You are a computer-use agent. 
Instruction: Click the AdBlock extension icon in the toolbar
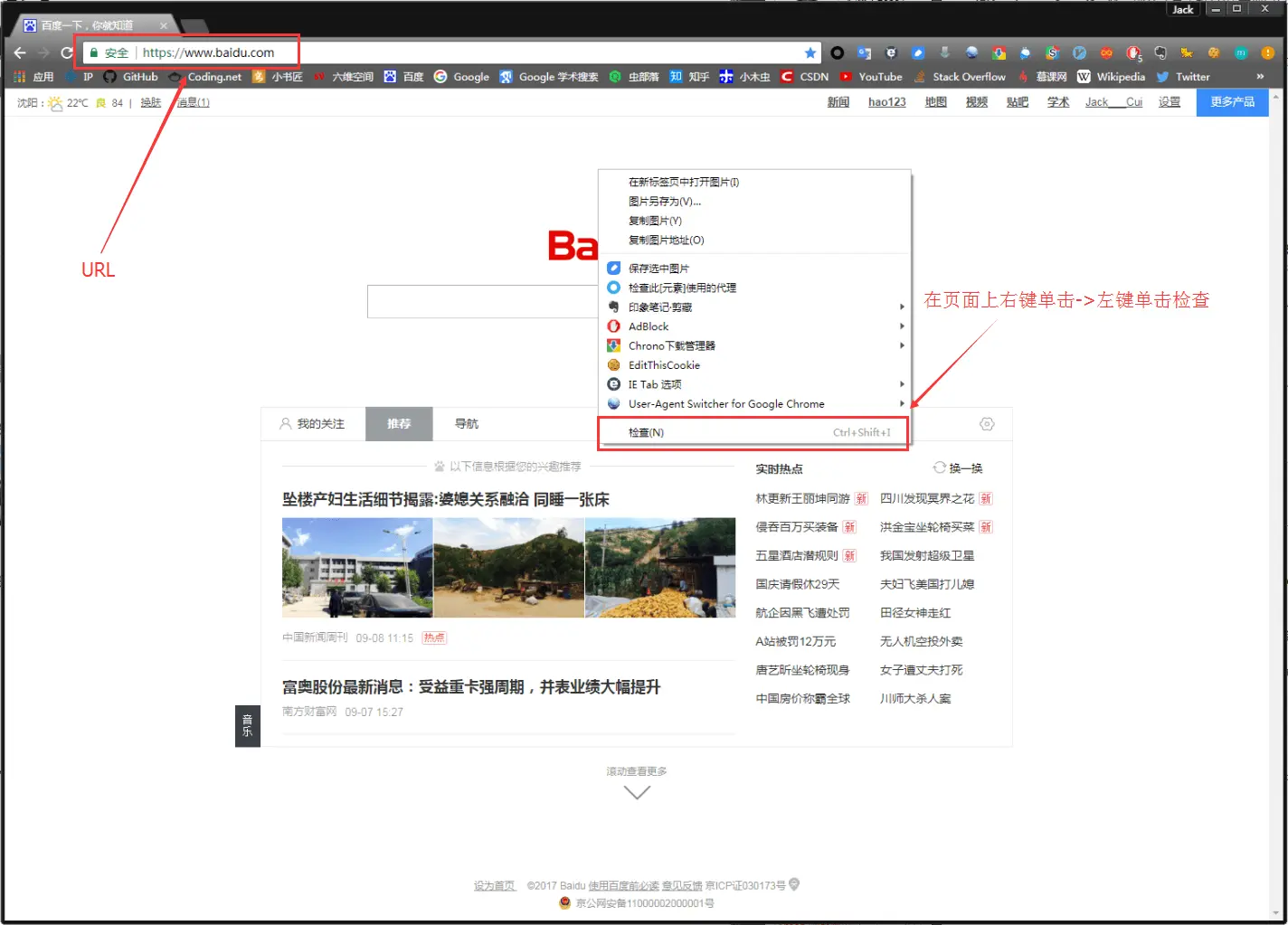(1134, 52)
